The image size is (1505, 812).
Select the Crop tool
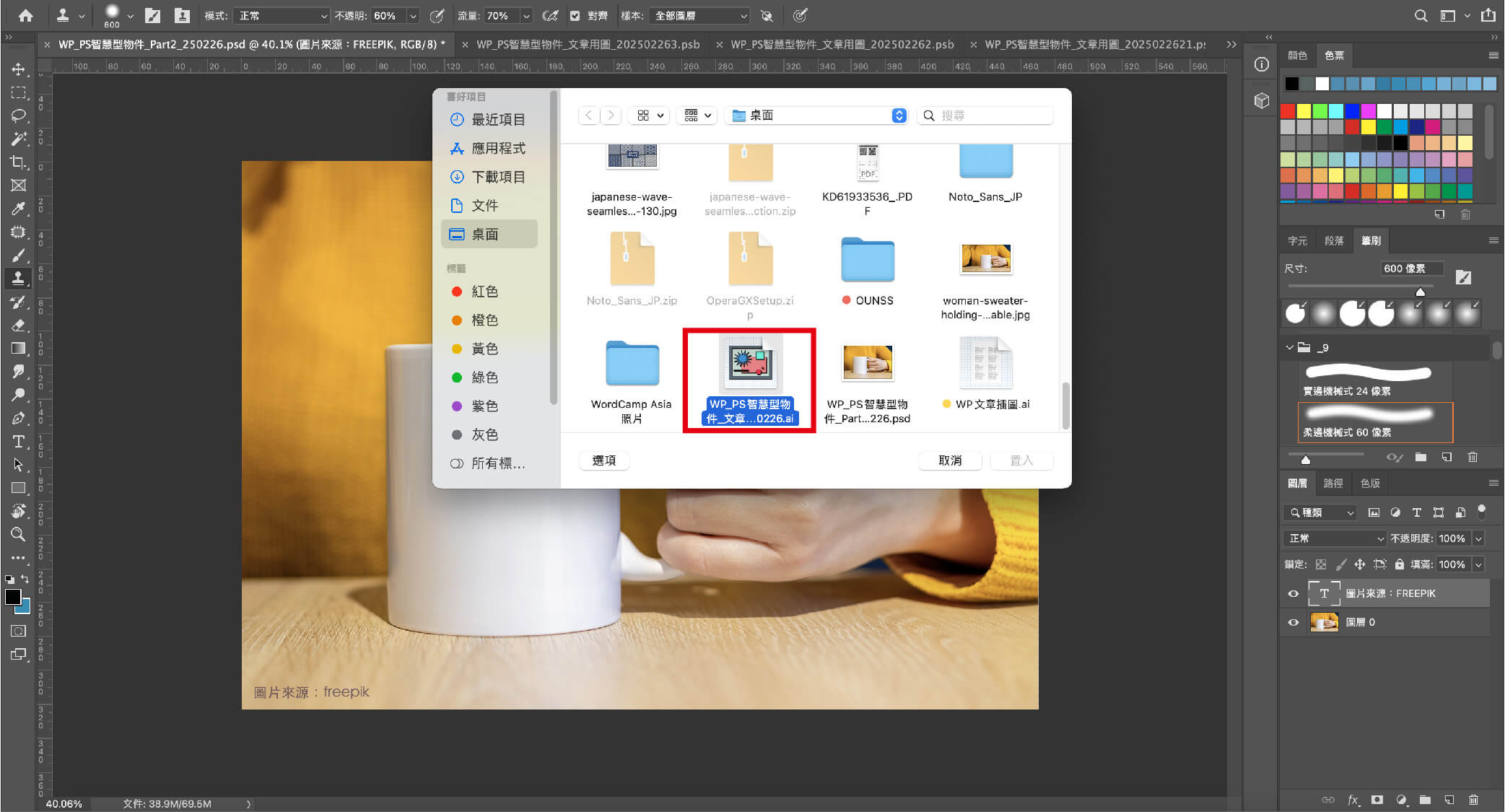tap(18, 162)
